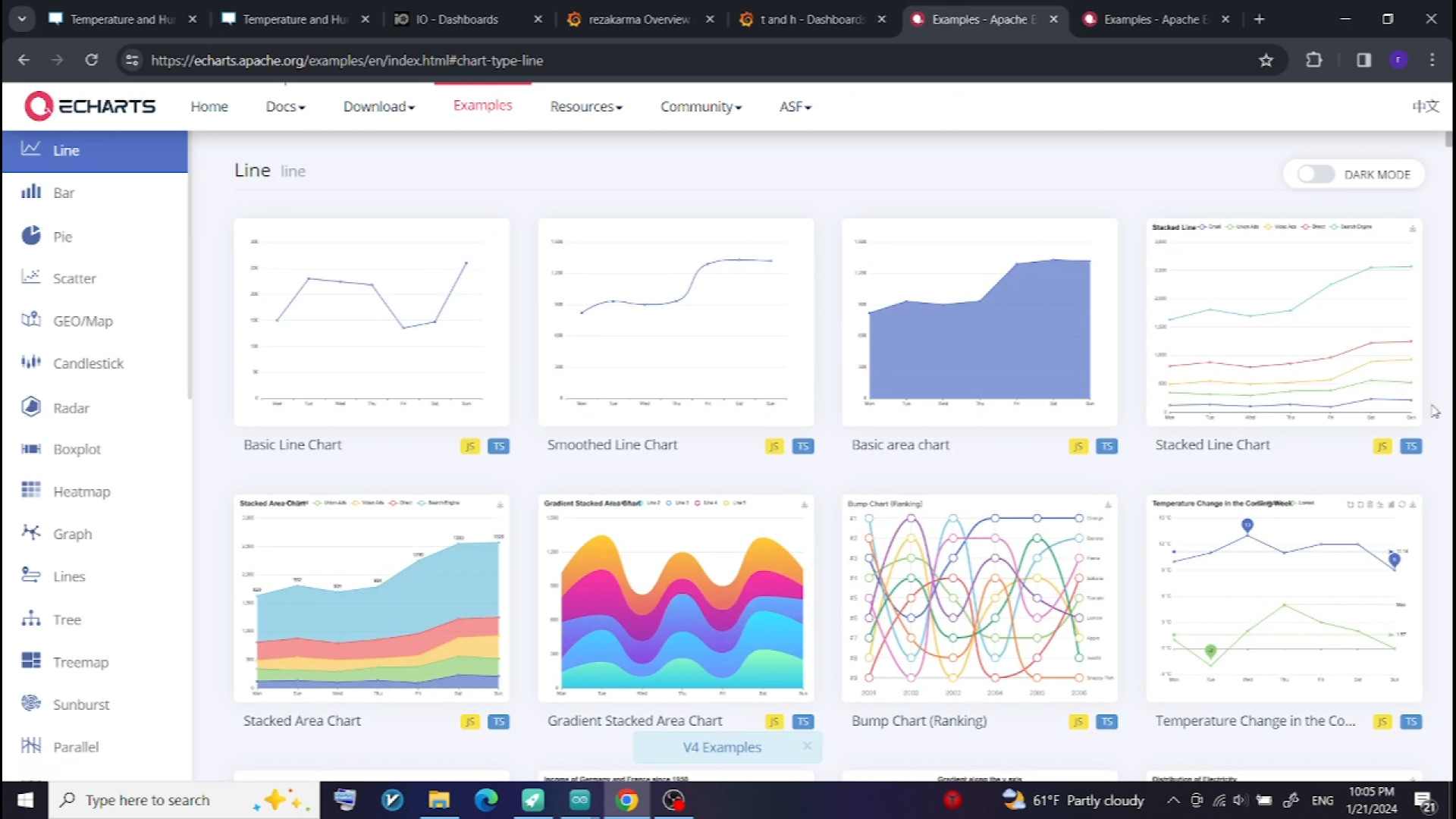Image resolution: width=1456 pixels, height=819 pixels.
Task: Expand the Resources dropdown menu
Action: [586, 107]
